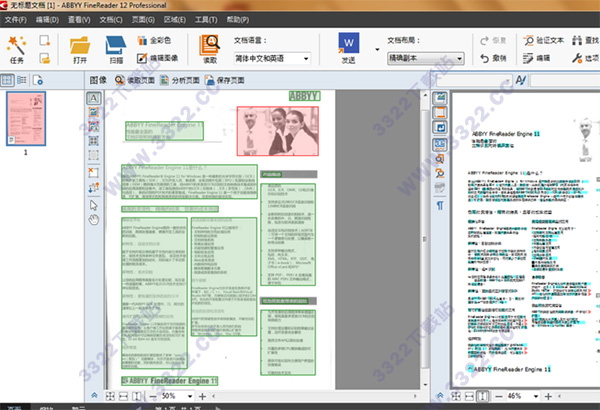
Task: Toggle third view icon in text pane sidebar
Action: tap(440, 127)
